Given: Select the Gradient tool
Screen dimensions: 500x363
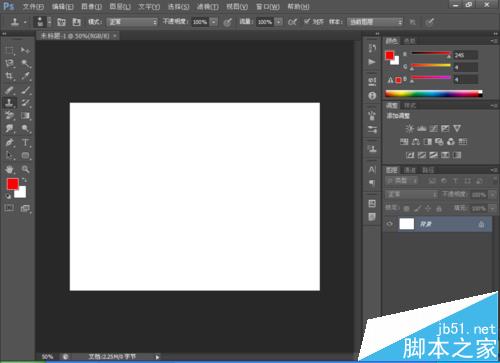Looking at the screenshot, I should tap(25, 116).
